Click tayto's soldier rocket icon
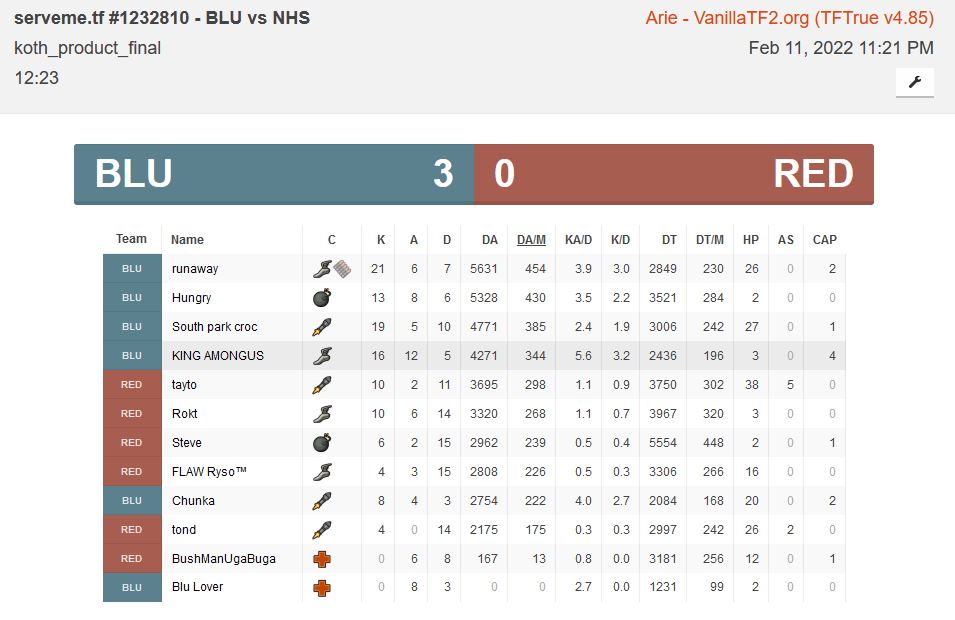Image resolution: width=955 pixels, height=620 pixels. point(322,385)
